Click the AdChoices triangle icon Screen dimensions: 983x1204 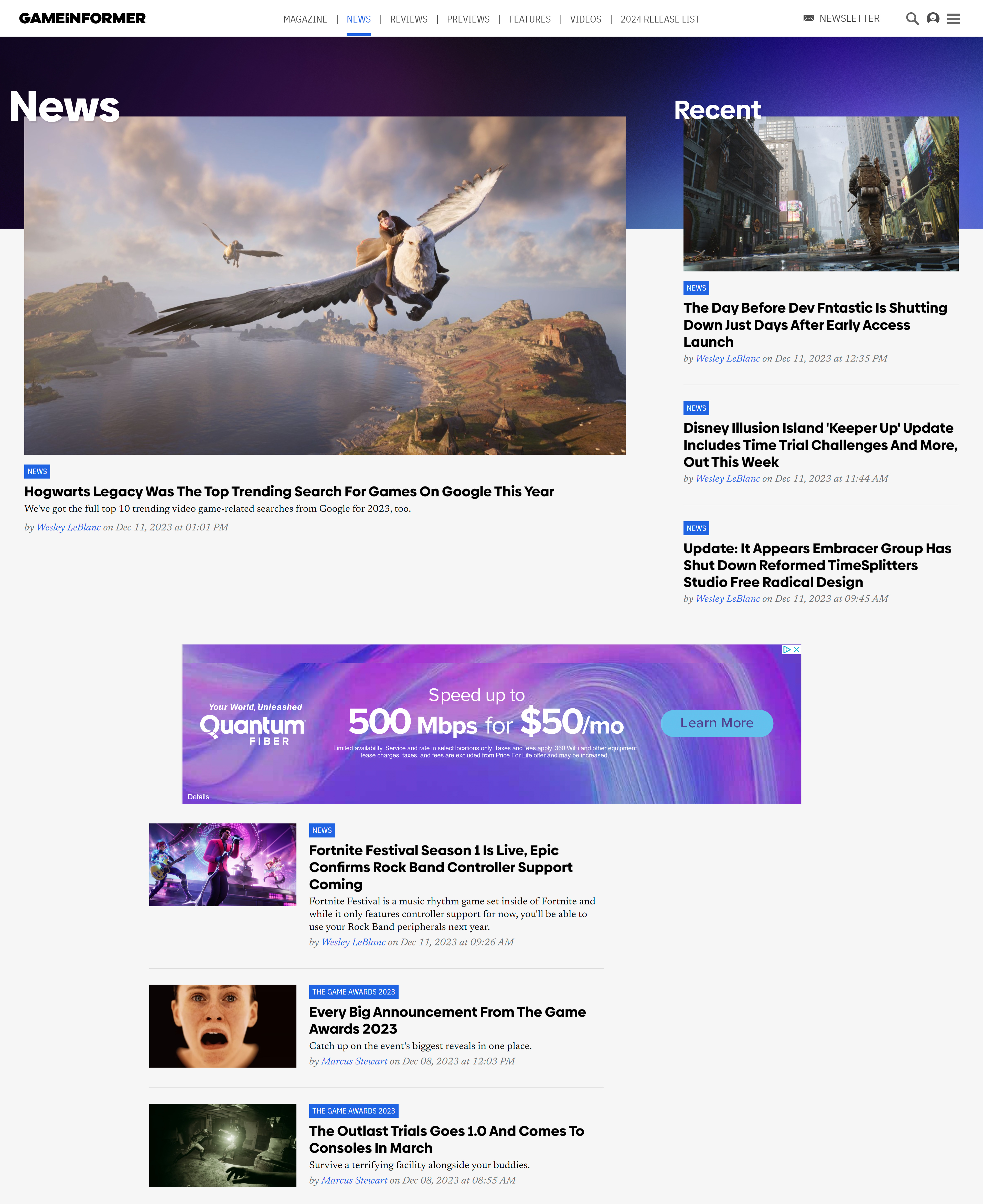(786, 649)
